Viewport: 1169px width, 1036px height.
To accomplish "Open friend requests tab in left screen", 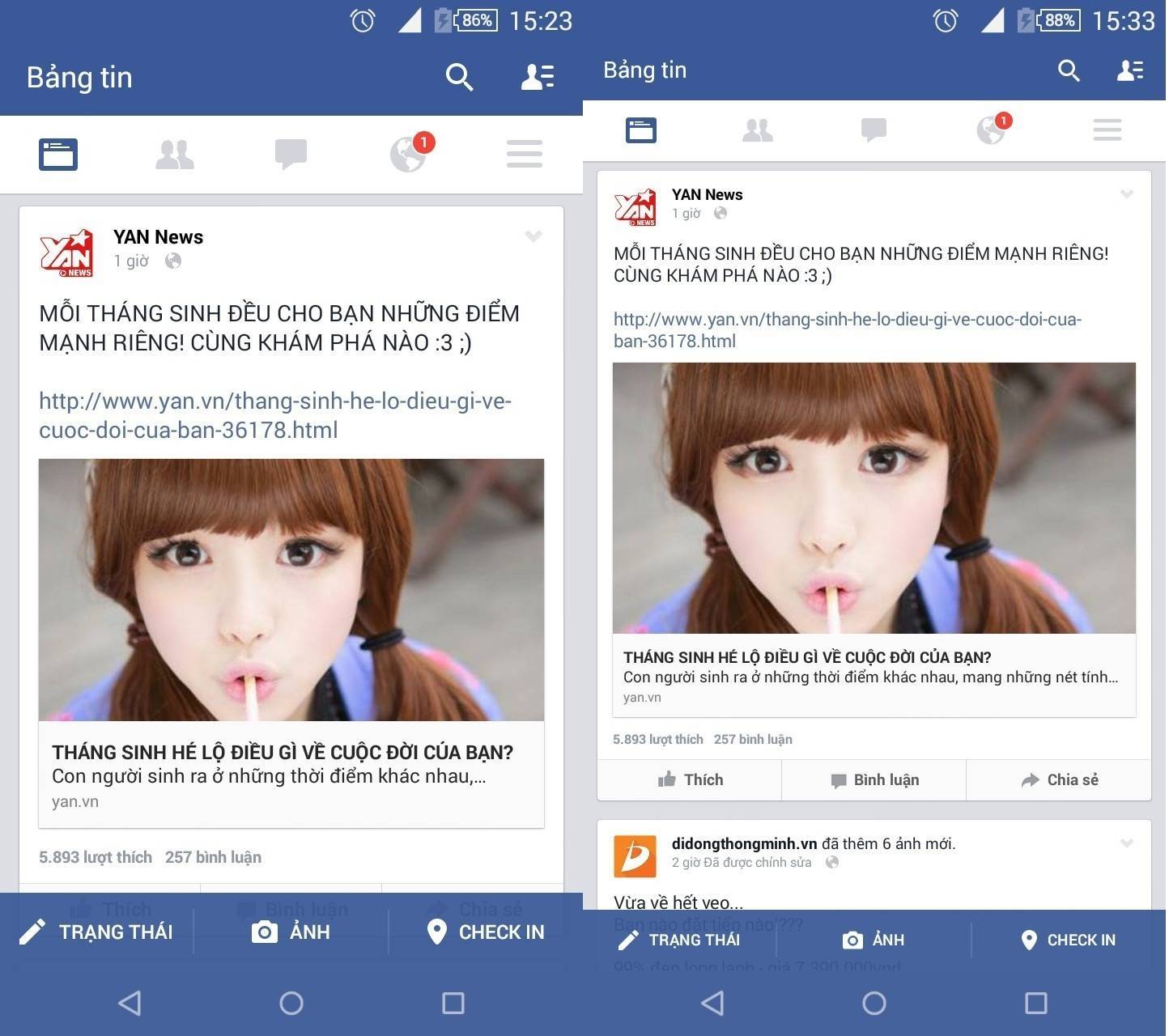I will (174, 155).
